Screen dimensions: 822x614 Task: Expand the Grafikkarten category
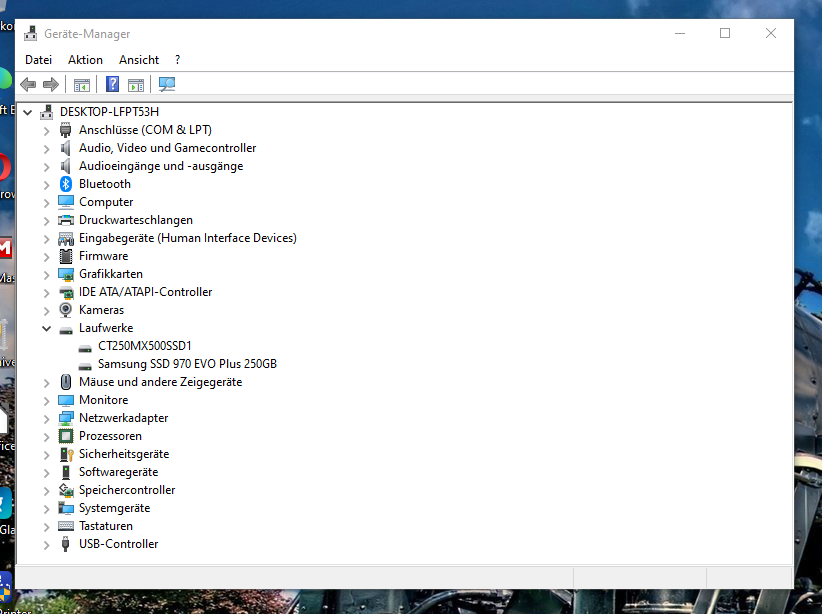(x=47, y=275)
